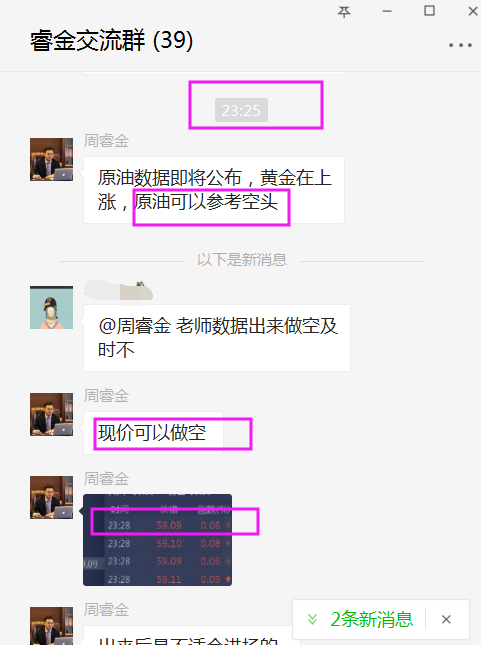Maximize the chat window
Screen dimensions: 481x645
[429, 11]
